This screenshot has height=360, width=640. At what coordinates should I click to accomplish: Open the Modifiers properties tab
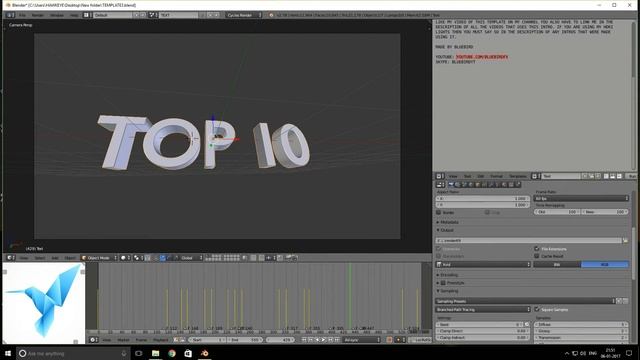tap(491, 184)
